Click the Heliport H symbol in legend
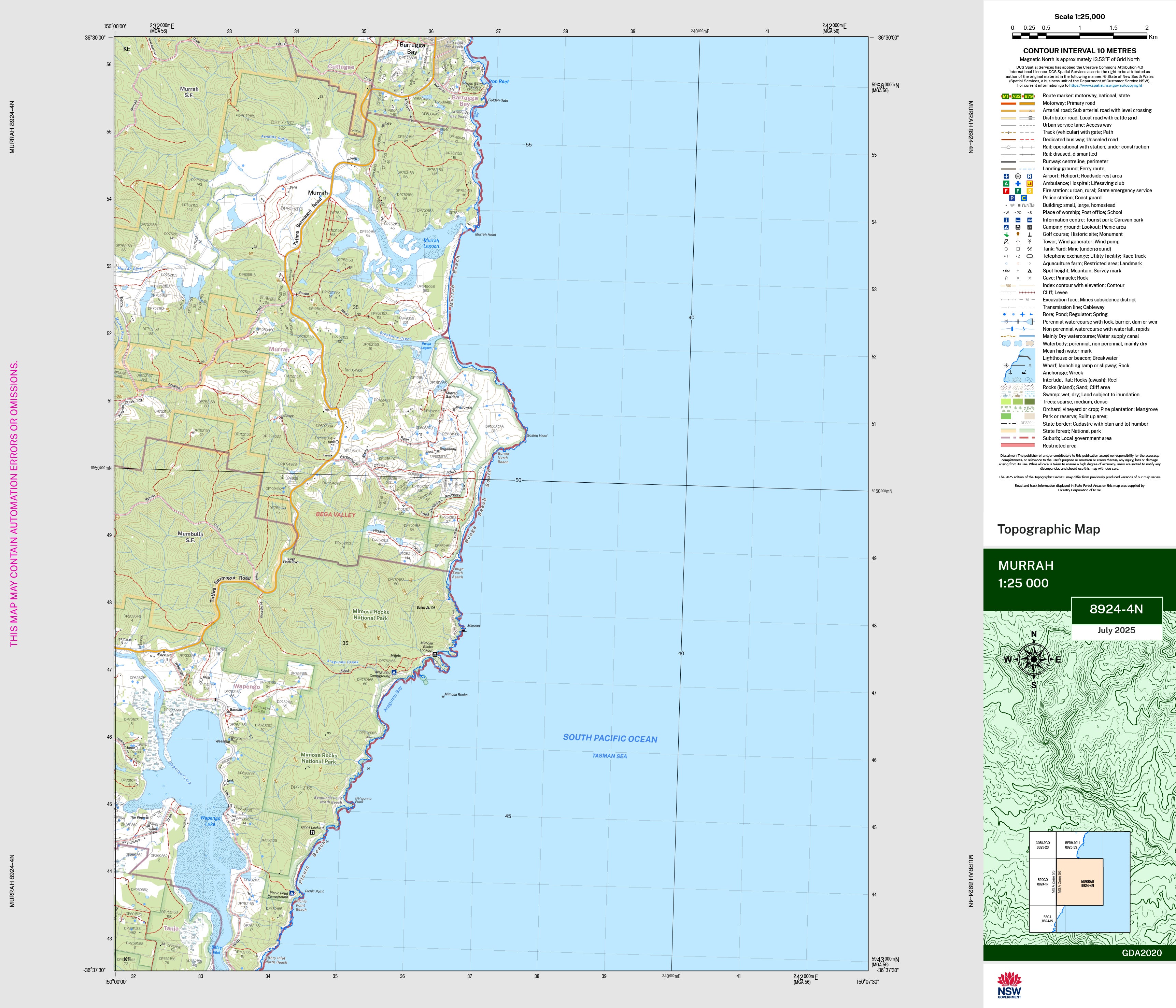Viewport: 1176px width, 1008px height. pyautogui.click(x=1018, y=176)
